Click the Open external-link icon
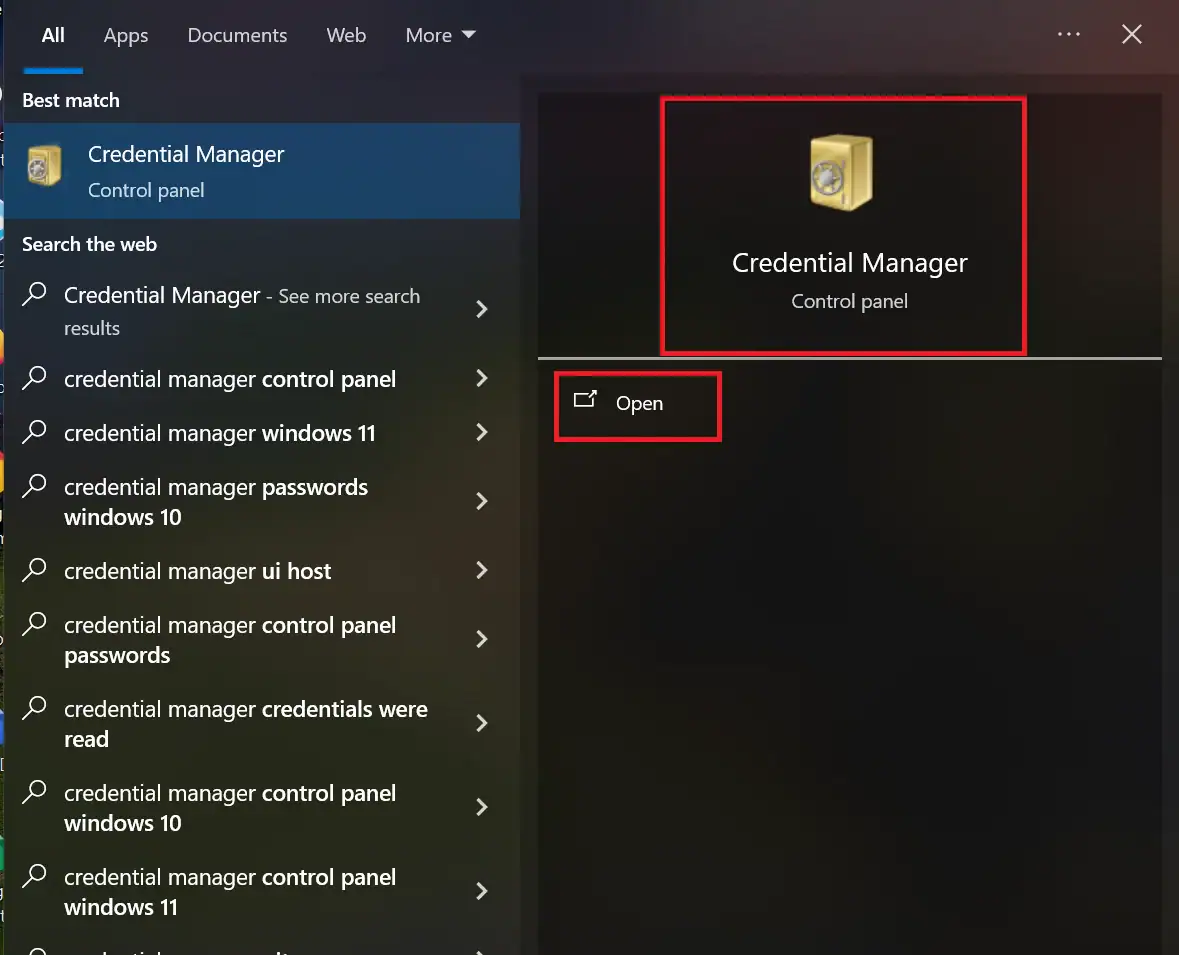Viewport: 1179px width, 955px height. [x=585, y=401]
